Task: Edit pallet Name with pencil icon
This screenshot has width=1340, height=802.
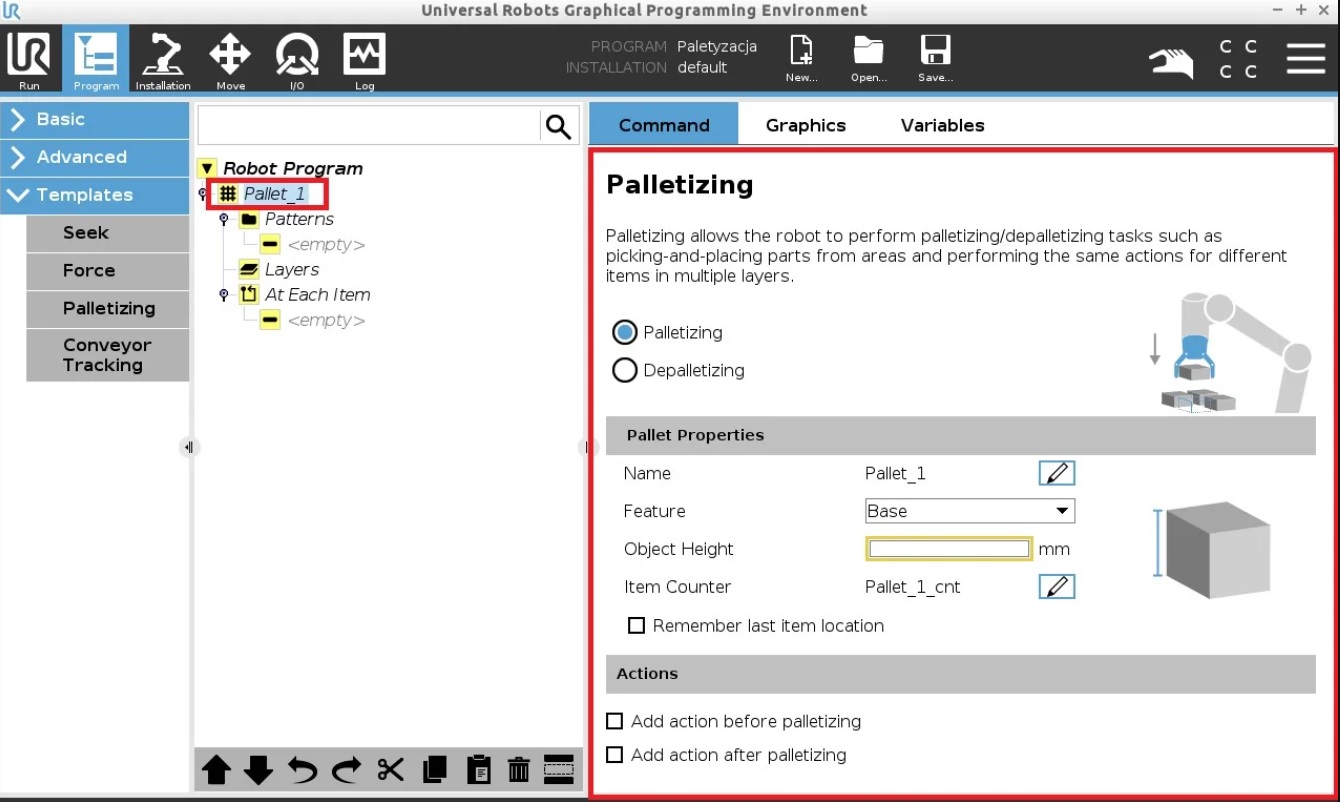Action: 1057,473
